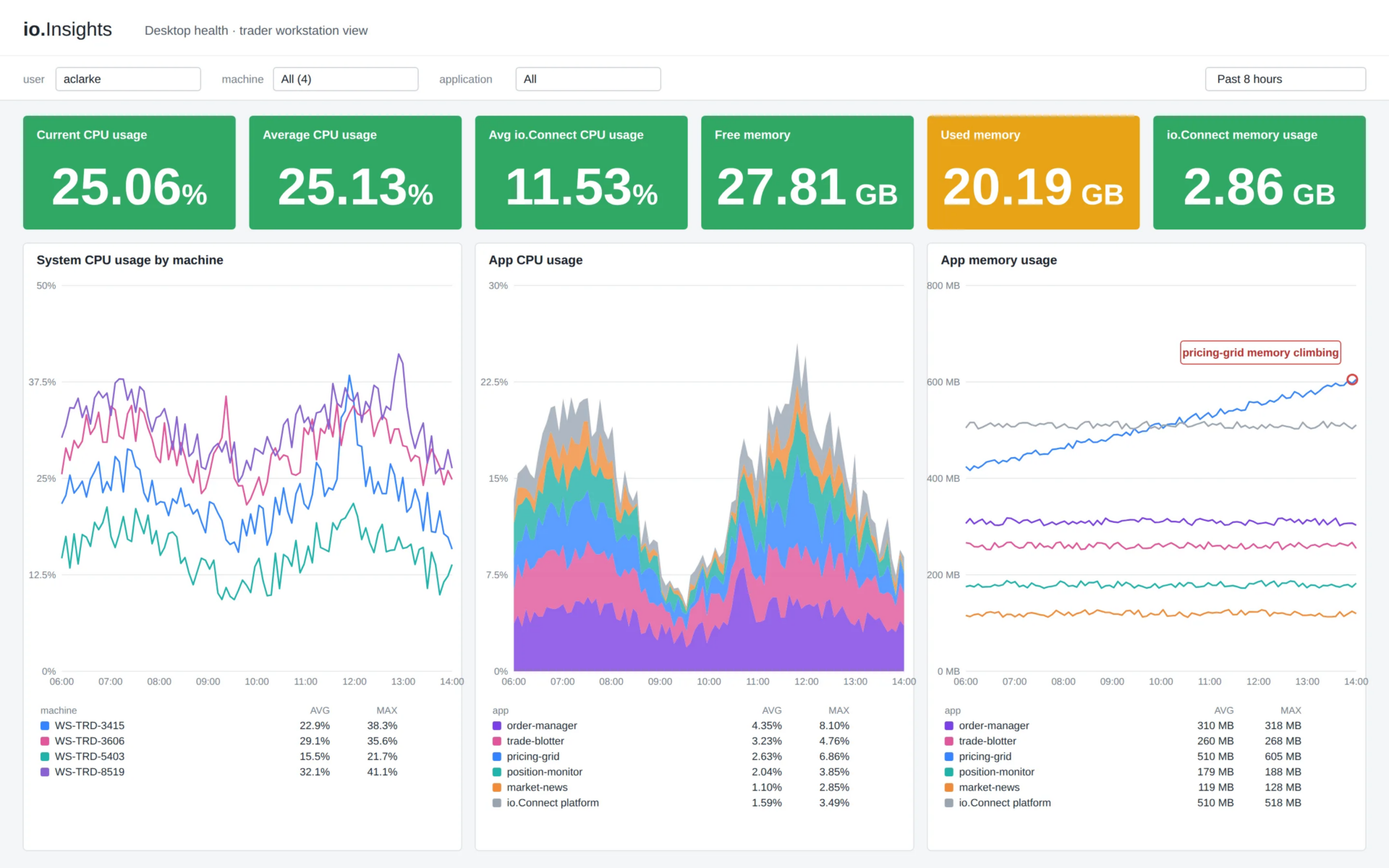Sort App CPU usage legend by AVG

(772, 710)
